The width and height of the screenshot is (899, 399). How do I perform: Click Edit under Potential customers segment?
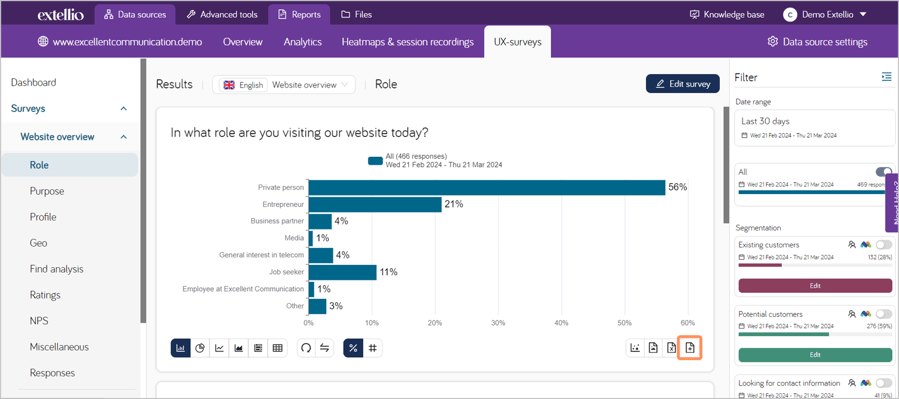(815, 355)
